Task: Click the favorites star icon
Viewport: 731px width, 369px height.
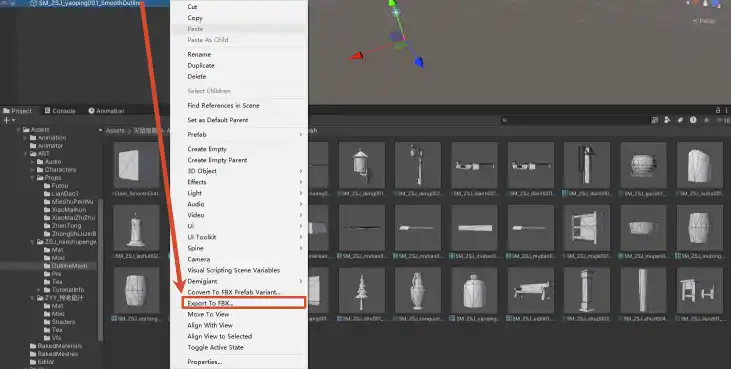Action: tap(707, 120)
